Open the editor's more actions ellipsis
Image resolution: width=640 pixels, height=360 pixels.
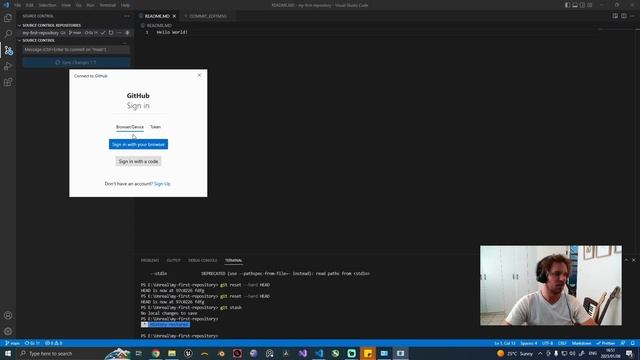[632, 16]
